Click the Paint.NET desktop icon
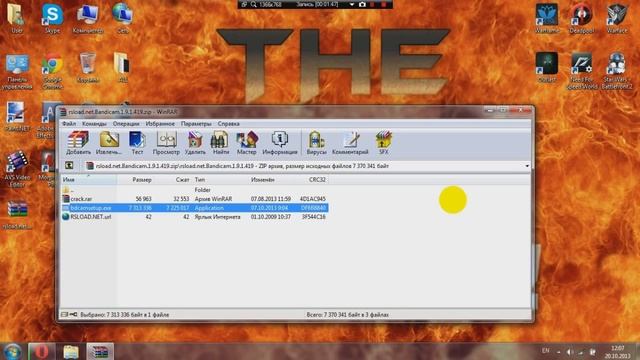 pyautogui.click(x=17, y=117)
